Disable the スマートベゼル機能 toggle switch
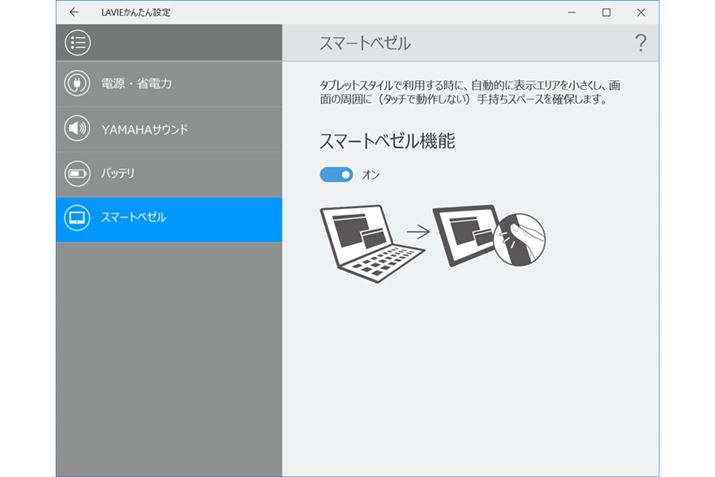Viewport: 715px width, 477px height. coord(336,175)
